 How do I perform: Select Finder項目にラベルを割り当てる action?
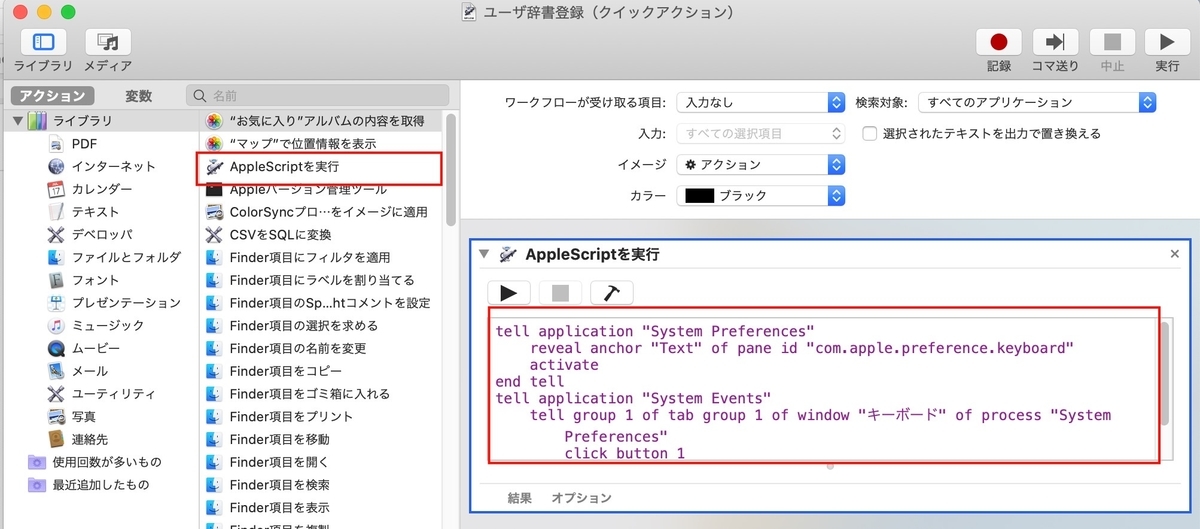[320, 280]
